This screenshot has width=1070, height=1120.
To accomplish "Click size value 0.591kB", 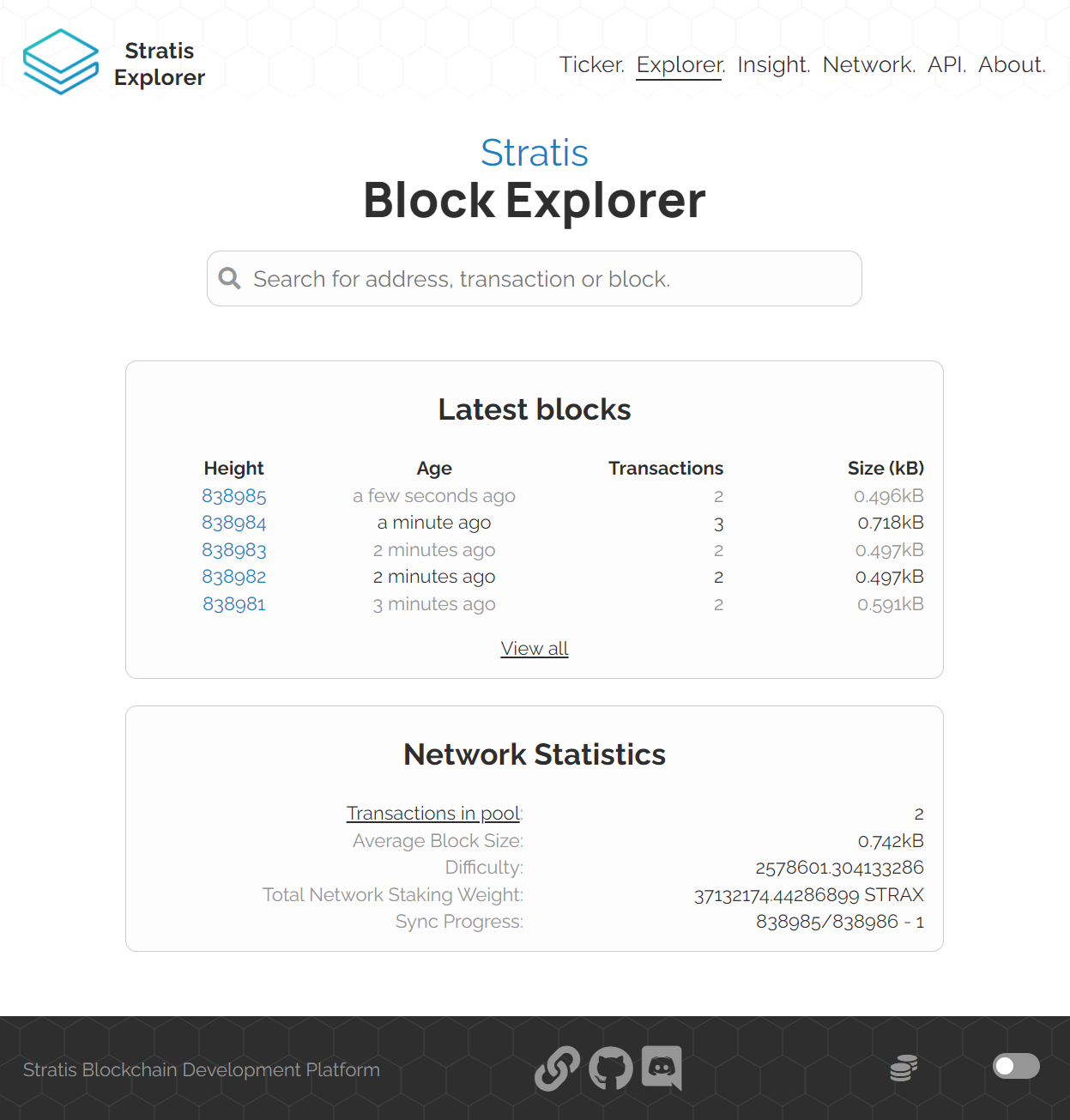I will [891, 604].
